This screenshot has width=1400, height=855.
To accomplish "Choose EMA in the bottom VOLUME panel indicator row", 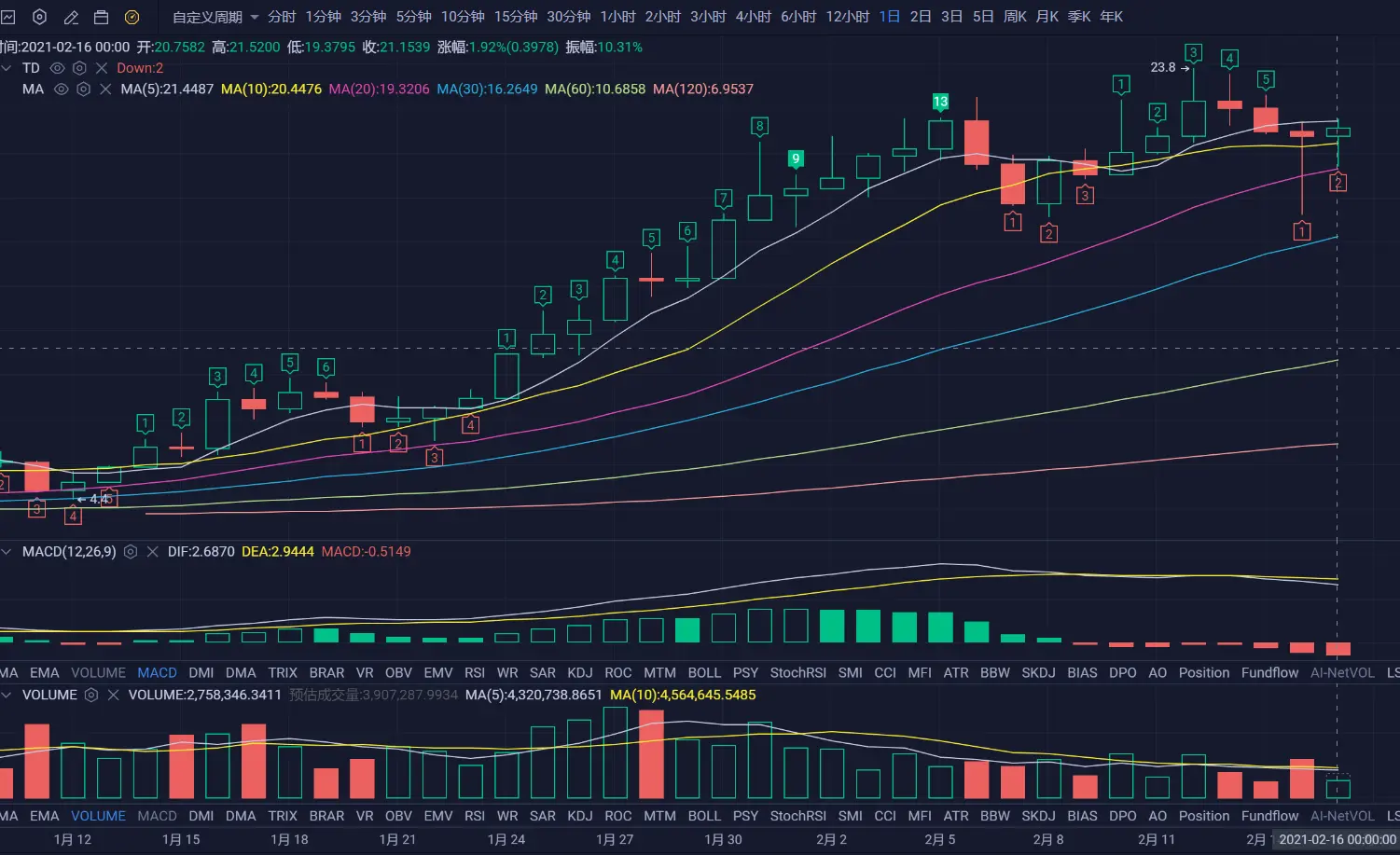I will 44,817.
